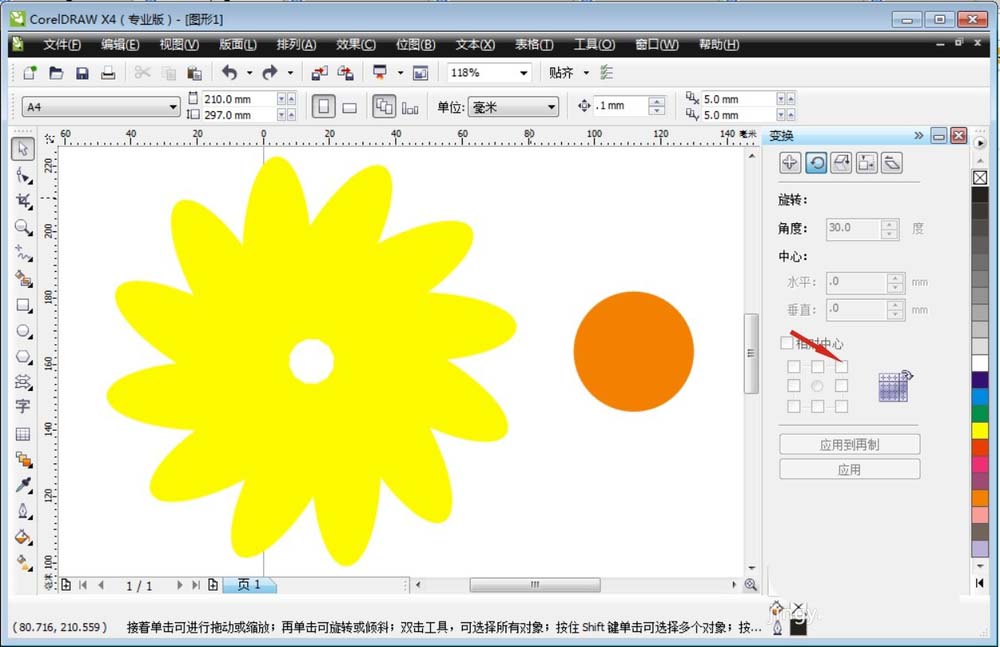The height and width of the screenshot is (647, 1000).
Task: Open the zoom level 118% dropdown
Action: pos(523,73)
